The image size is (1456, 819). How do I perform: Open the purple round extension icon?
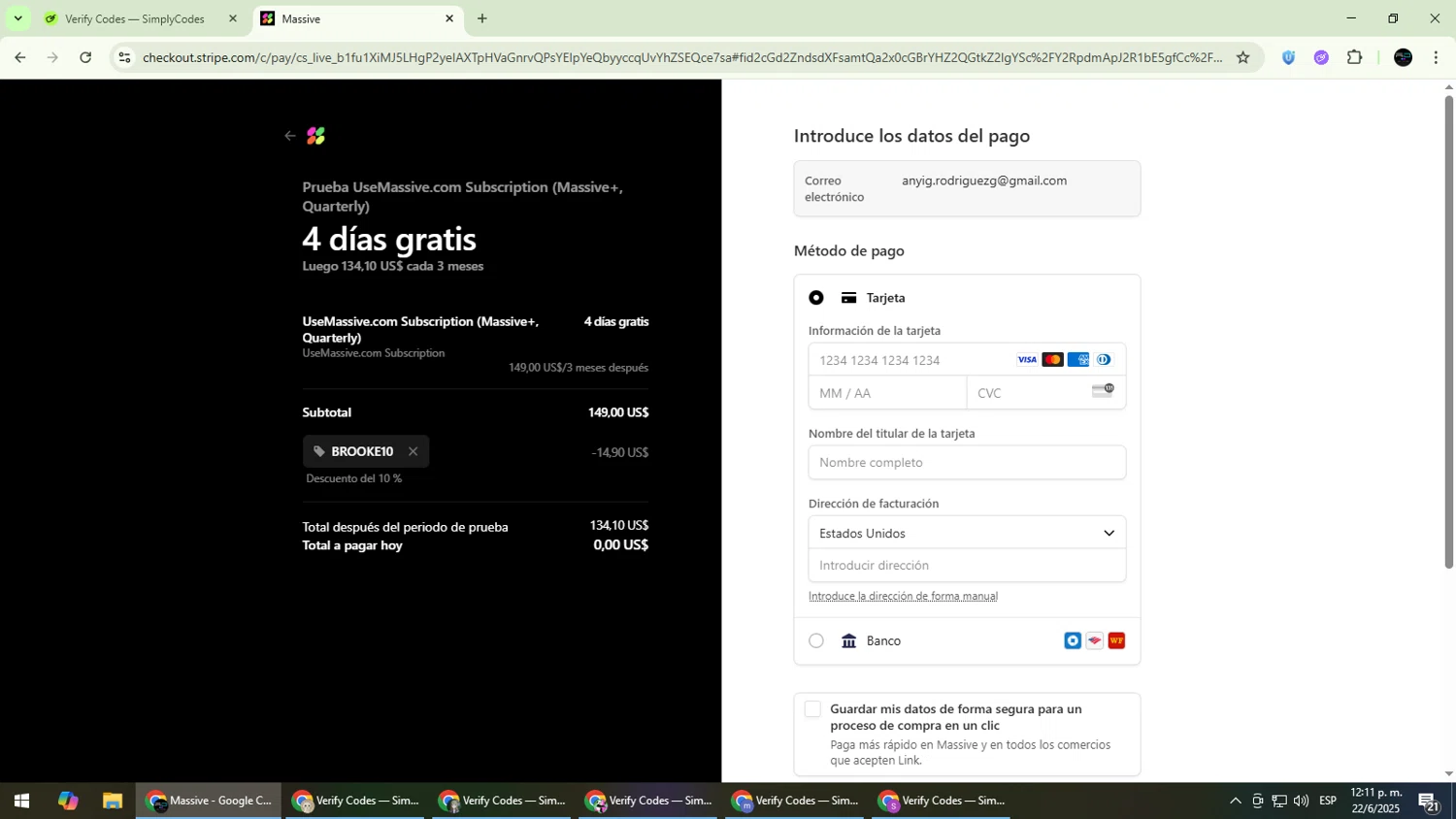[x=1321, y=58]
